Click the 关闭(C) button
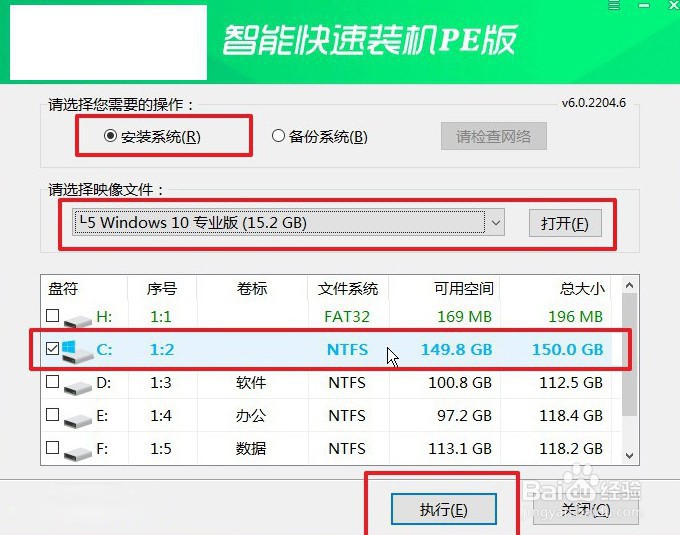Screen dimensions: 680x535 click(585, 509)
